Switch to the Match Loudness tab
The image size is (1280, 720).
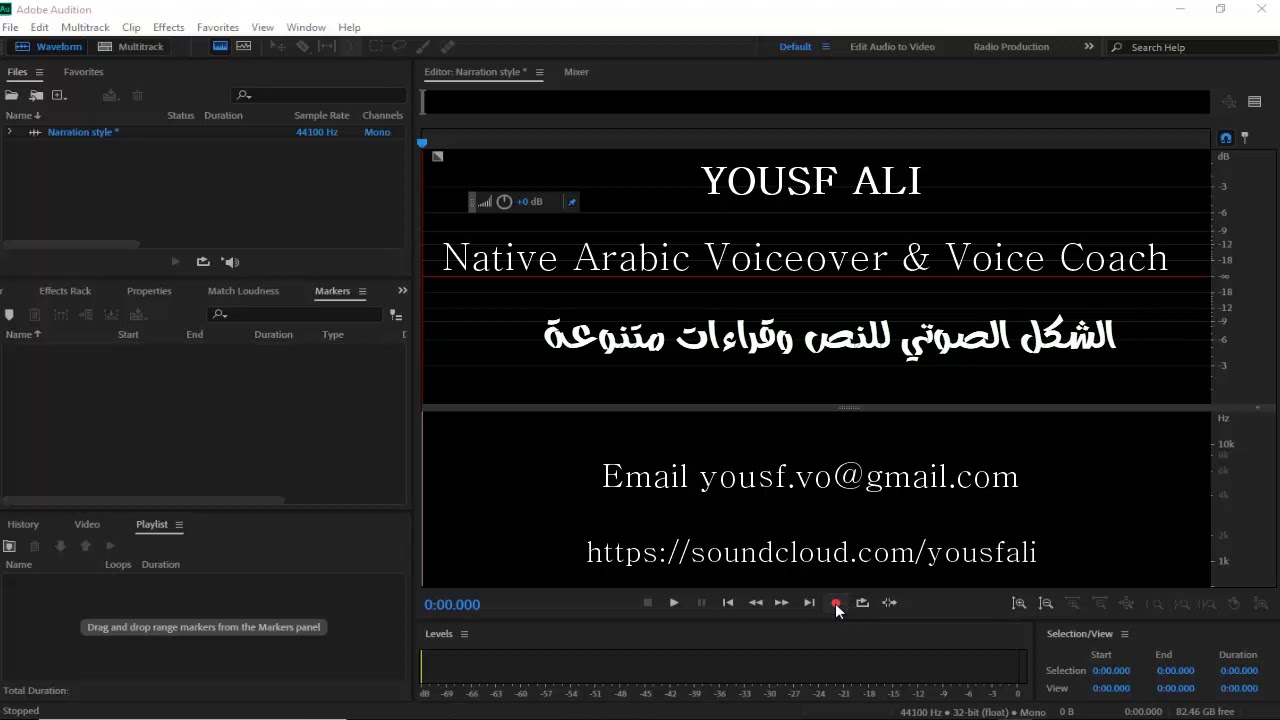coord(243,291)
